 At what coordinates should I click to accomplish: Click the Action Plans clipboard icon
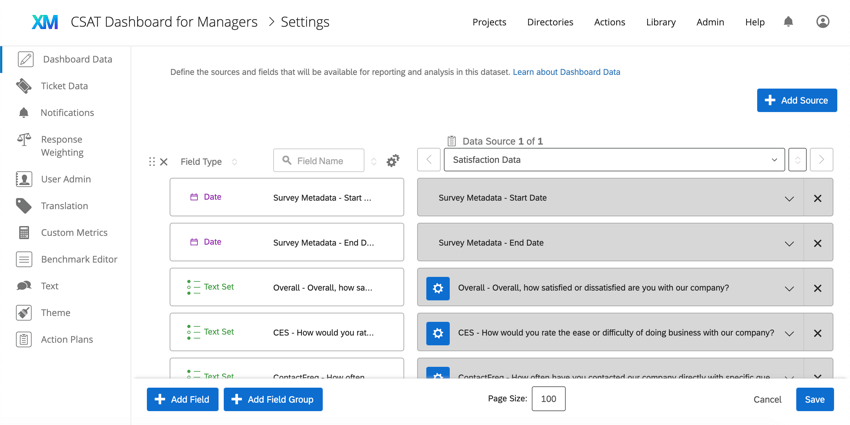[24, 339]
